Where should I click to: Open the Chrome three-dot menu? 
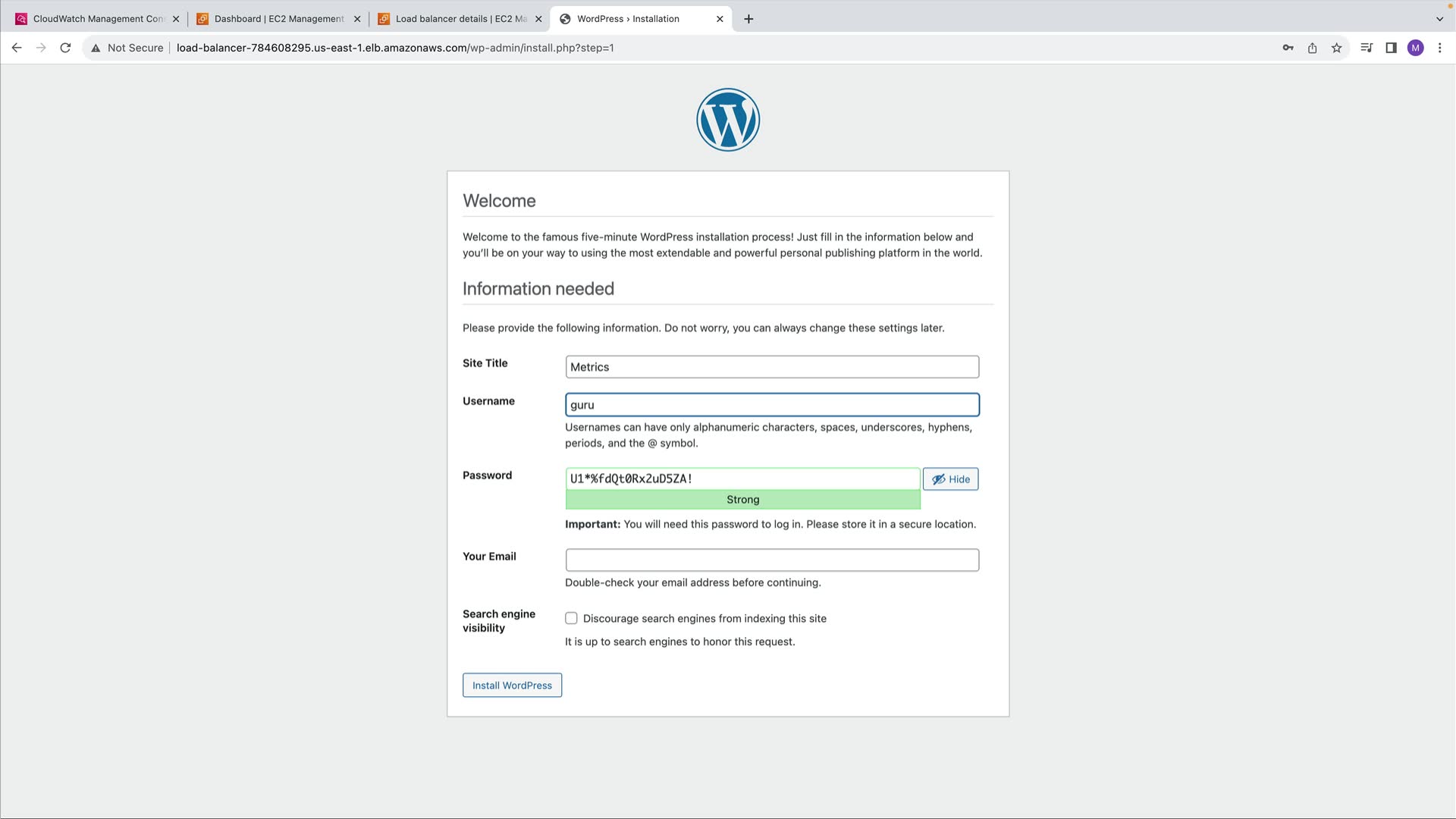[x=1439, y=48]
